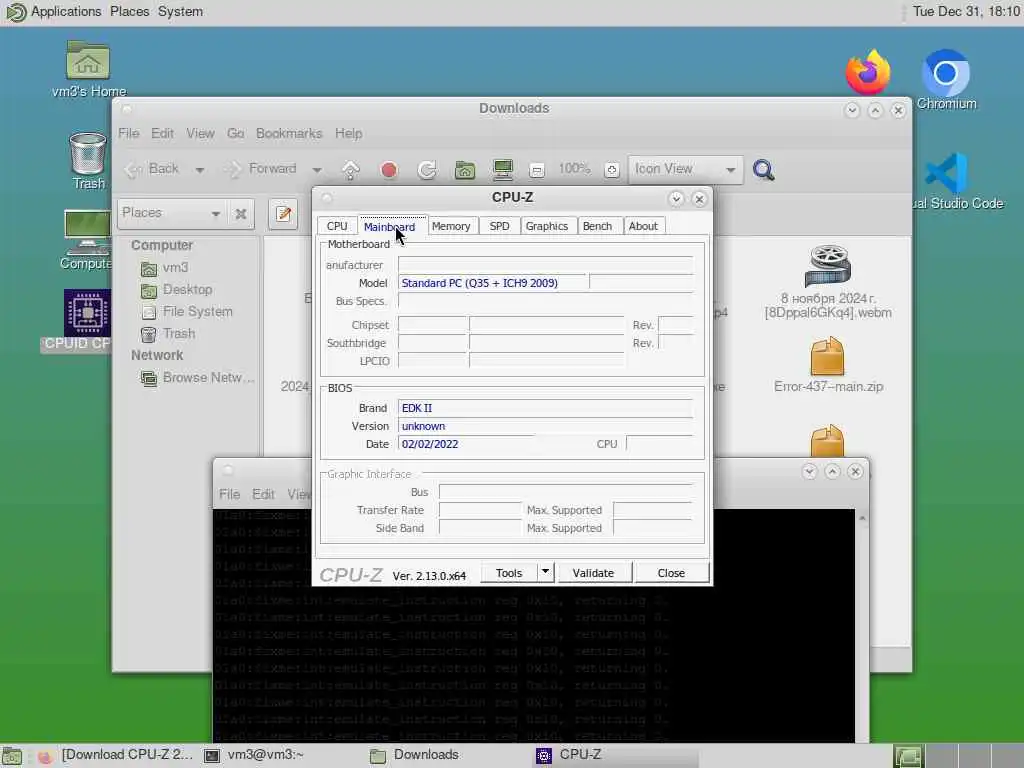Expand the Forward history dropdown arrow
The width and height of the screenshot is (1024, 768).
[x=317, y=170]
